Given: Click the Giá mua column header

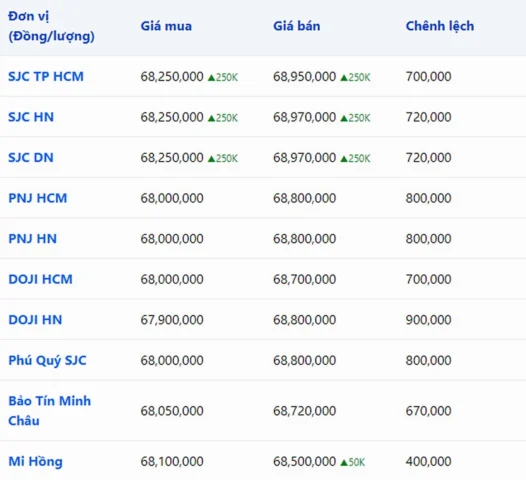Looking at the screenshot, I should click(166, 26).
